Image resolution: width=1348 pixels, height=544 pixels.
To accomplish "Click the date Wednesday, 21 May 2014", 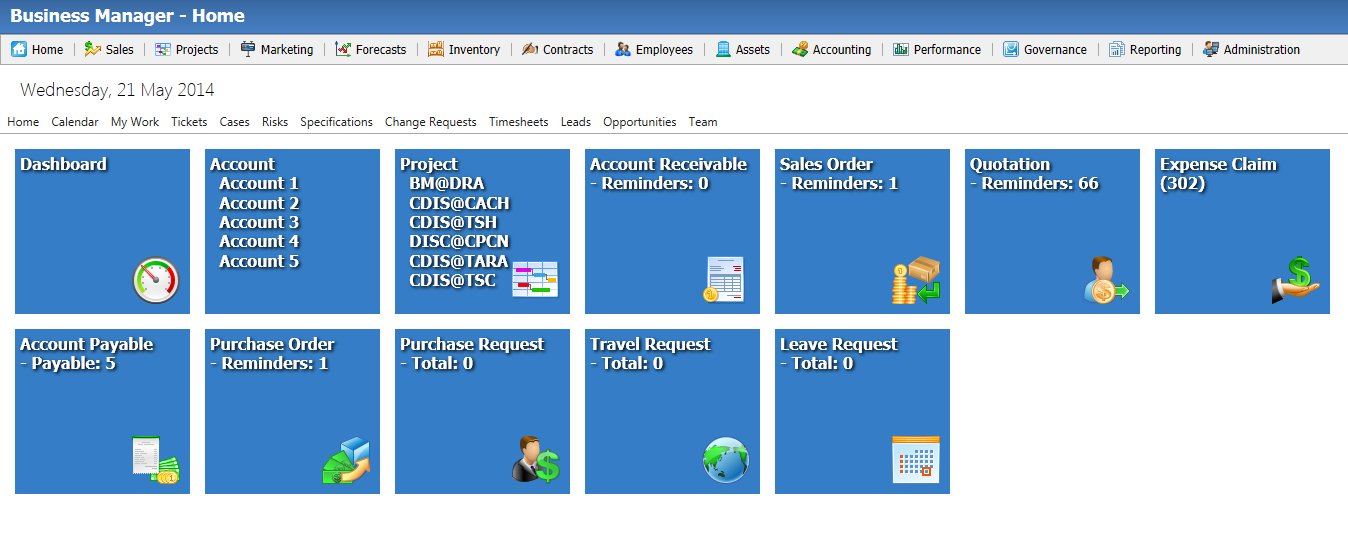I will pyautogui.click(x=117, y=90).
